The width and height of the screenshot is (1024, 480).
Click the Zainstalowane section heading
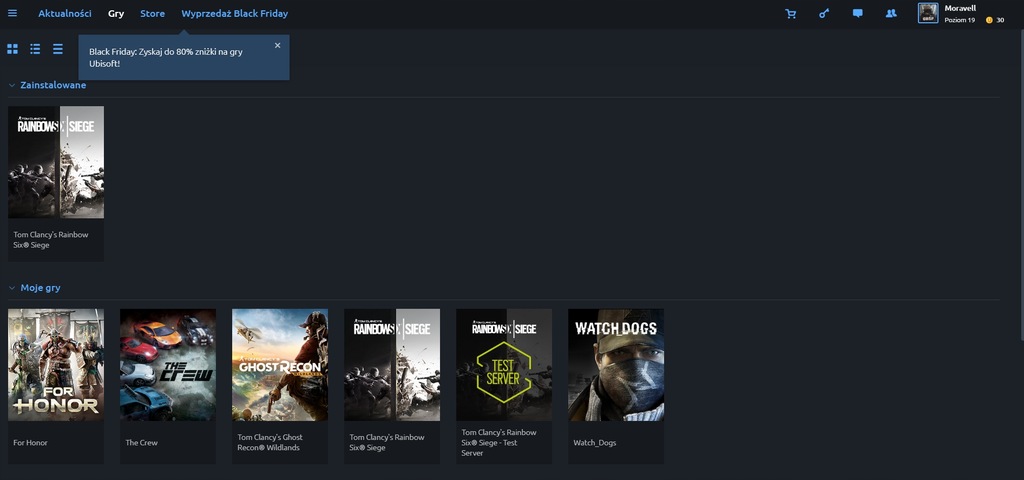click(x=53, y=85)
